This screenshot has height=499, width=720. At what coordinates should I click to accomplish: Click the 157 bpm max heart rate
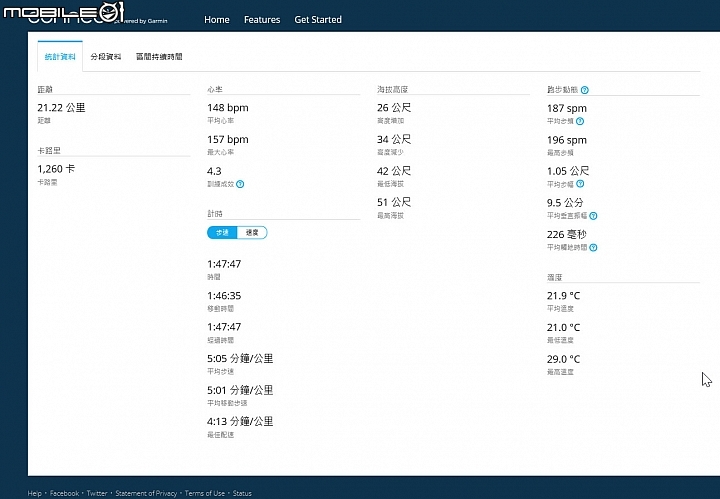[228, 140]
